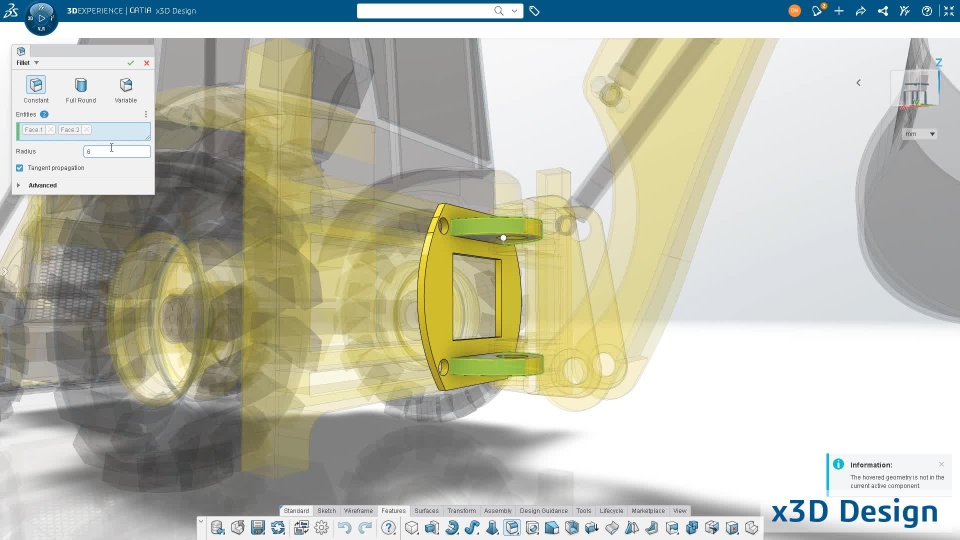The height and width of the screenshot is (540, 960).
Task: Switch to the Surfaces tab
Action: [427, 511]
